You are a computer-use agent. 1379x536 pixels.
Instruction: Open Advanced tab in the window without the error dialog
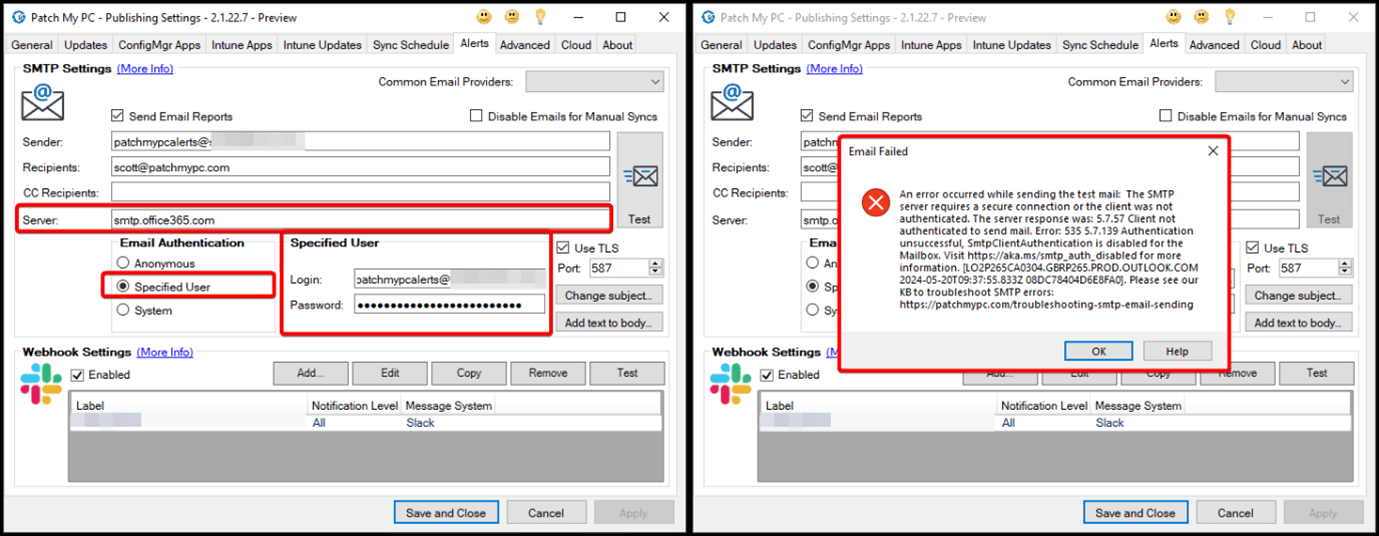pyautogui.click(x=525, y=45)
